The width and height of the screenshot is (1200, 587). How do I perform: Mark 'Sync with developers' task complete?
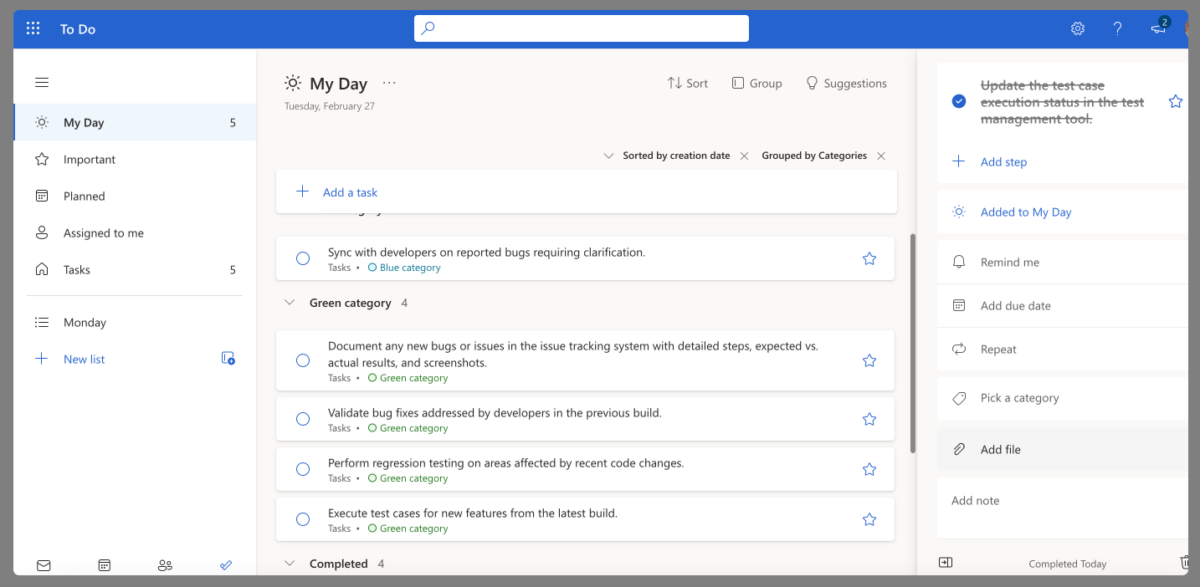303,259
